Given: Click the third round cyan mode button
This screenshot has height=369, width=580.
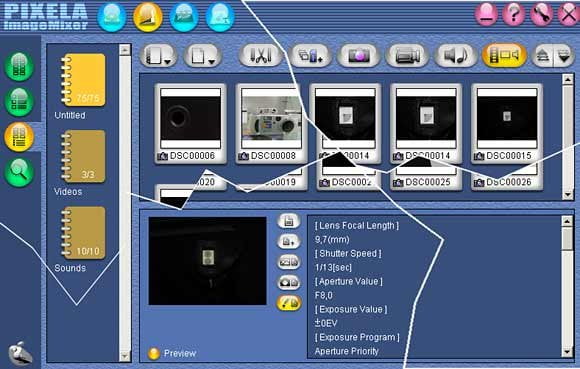Looking at the screenshot, I should tap(184, 17).
